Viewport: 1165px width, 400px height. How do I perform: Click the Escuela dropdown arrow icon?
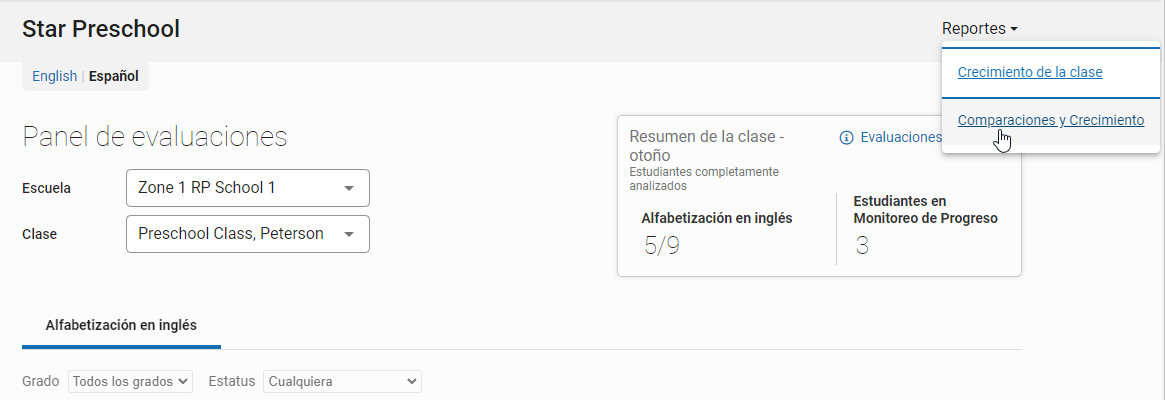pyautogui.click(x=348, y=188)
